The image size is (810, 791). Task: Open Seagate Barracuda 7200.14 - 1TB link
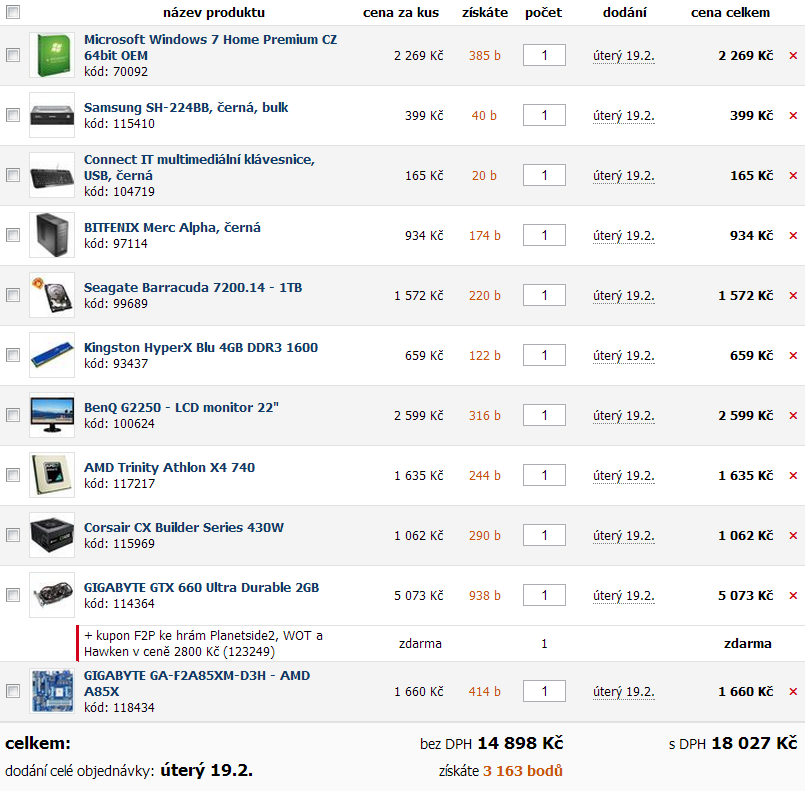193,287
